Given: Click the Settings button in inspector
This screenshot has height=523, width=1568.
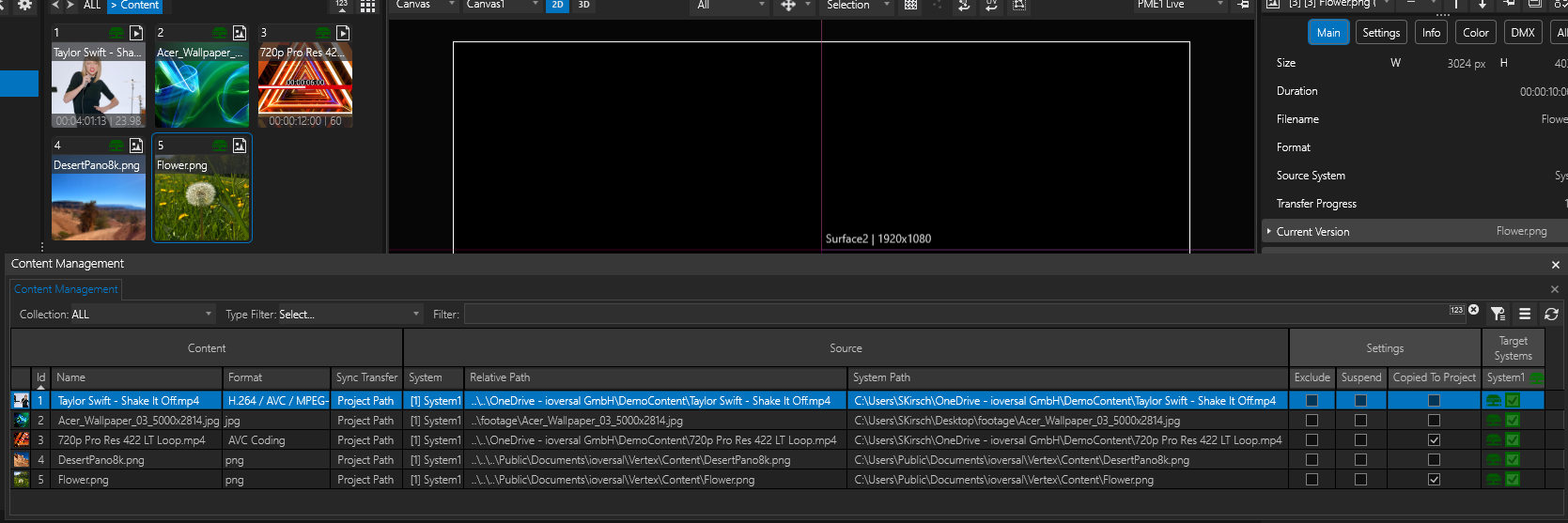Looking at the screenshot, I should (1380, 33).
